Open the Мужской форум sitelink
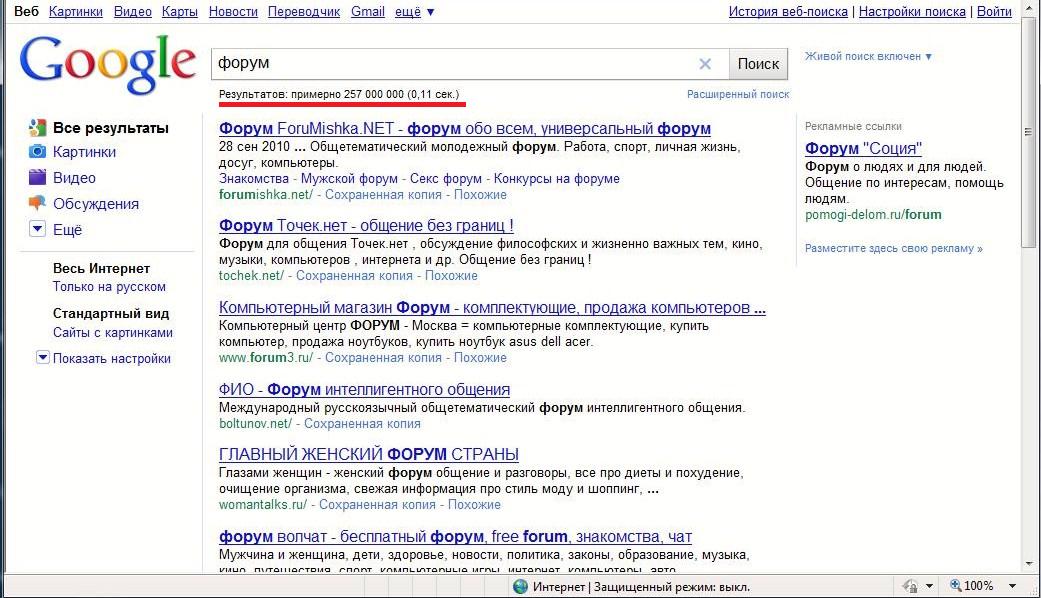 click(x=349, y=179)
